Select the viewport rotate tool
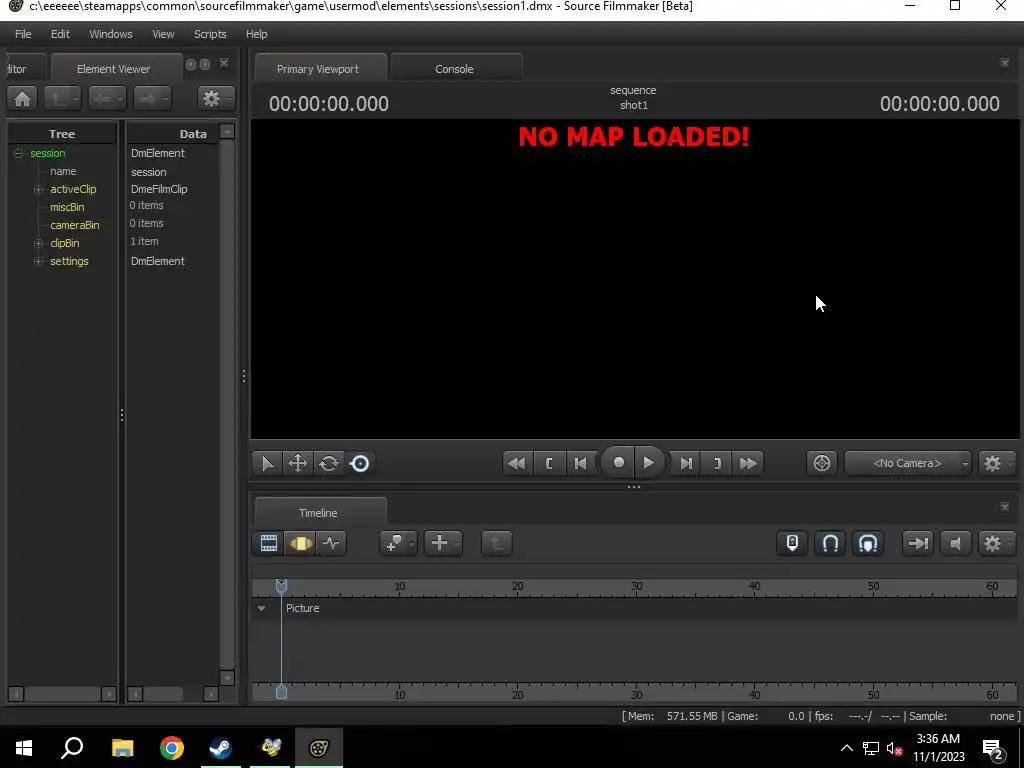1024x768 pixels. click(328, 464)
